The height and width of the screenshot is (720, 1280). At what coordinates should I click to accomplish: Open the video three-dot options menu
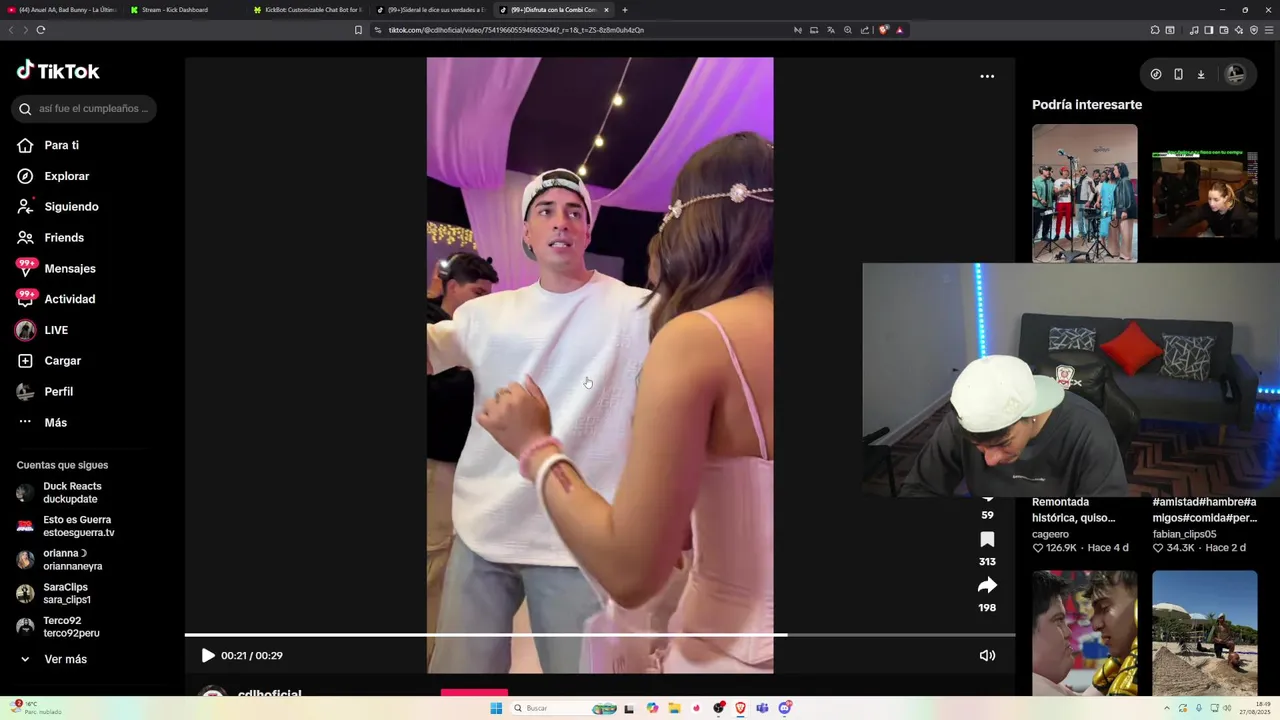[x=987, y=76]
